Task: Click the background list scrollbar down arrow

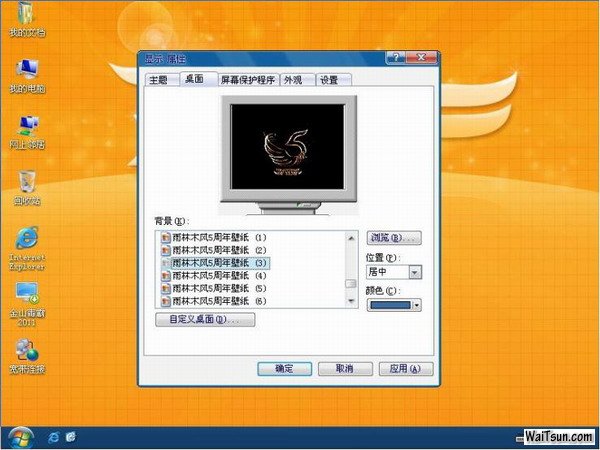Action: coord(350,300)
